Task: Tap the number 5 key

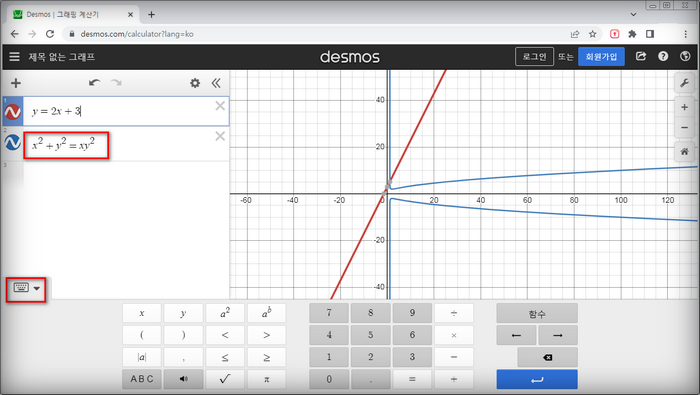Action: (x=371, y=335)
